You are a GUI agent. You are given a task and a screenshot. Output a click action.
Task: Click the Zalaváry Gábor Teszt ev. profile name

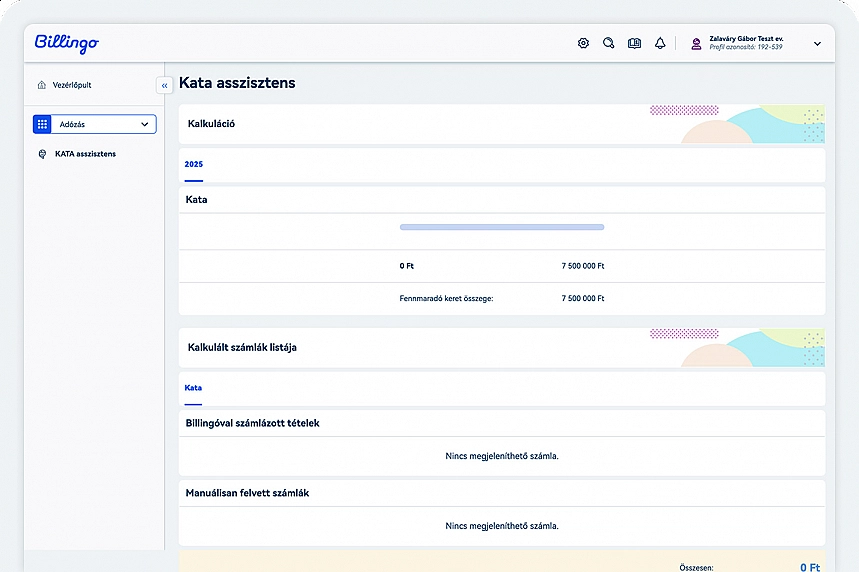(746, 38)
